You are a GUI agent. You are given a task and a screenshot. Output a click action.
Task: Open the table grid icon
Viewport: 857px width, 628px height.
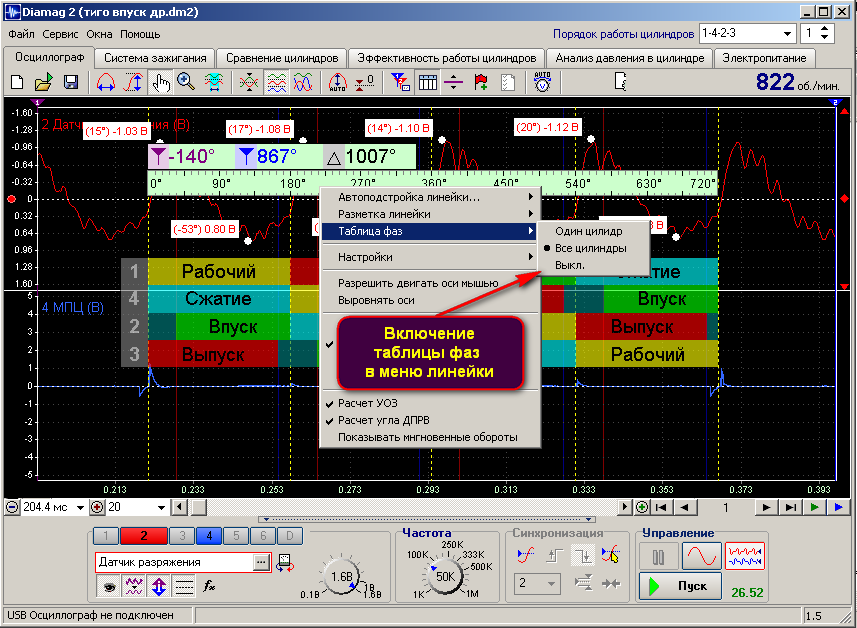[x=427, y=83]
